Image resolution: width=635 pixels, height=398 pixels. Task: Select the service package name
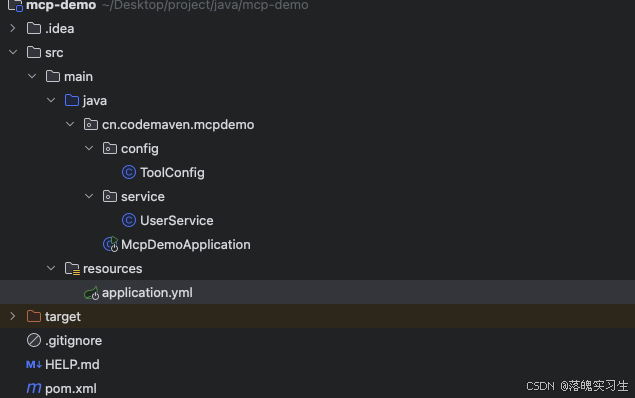tap(143, 196)
